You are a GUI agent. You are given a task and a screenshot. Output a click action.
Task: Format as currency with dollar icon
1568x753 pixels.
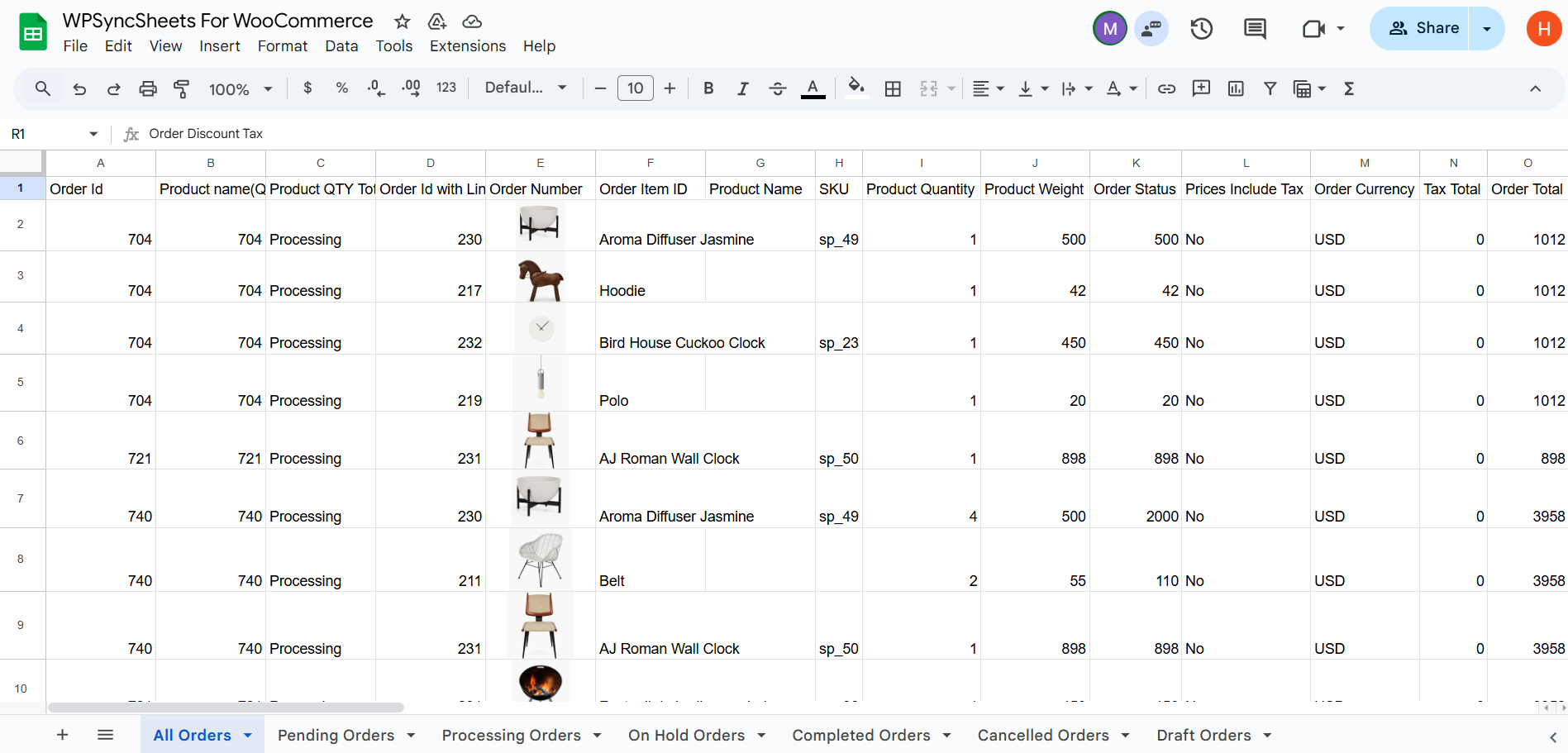tap(307, 88)
